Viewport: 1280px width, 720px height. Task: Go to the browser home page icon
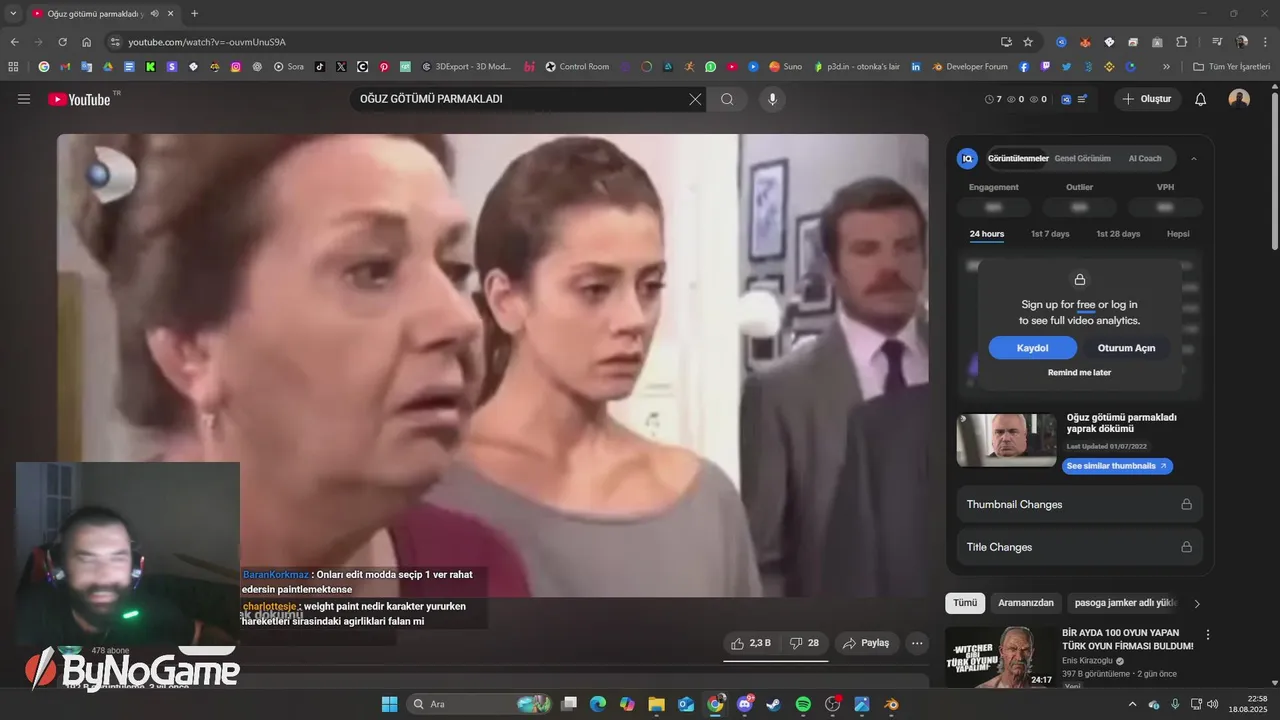pyautogui.click(x=86, y=42)
